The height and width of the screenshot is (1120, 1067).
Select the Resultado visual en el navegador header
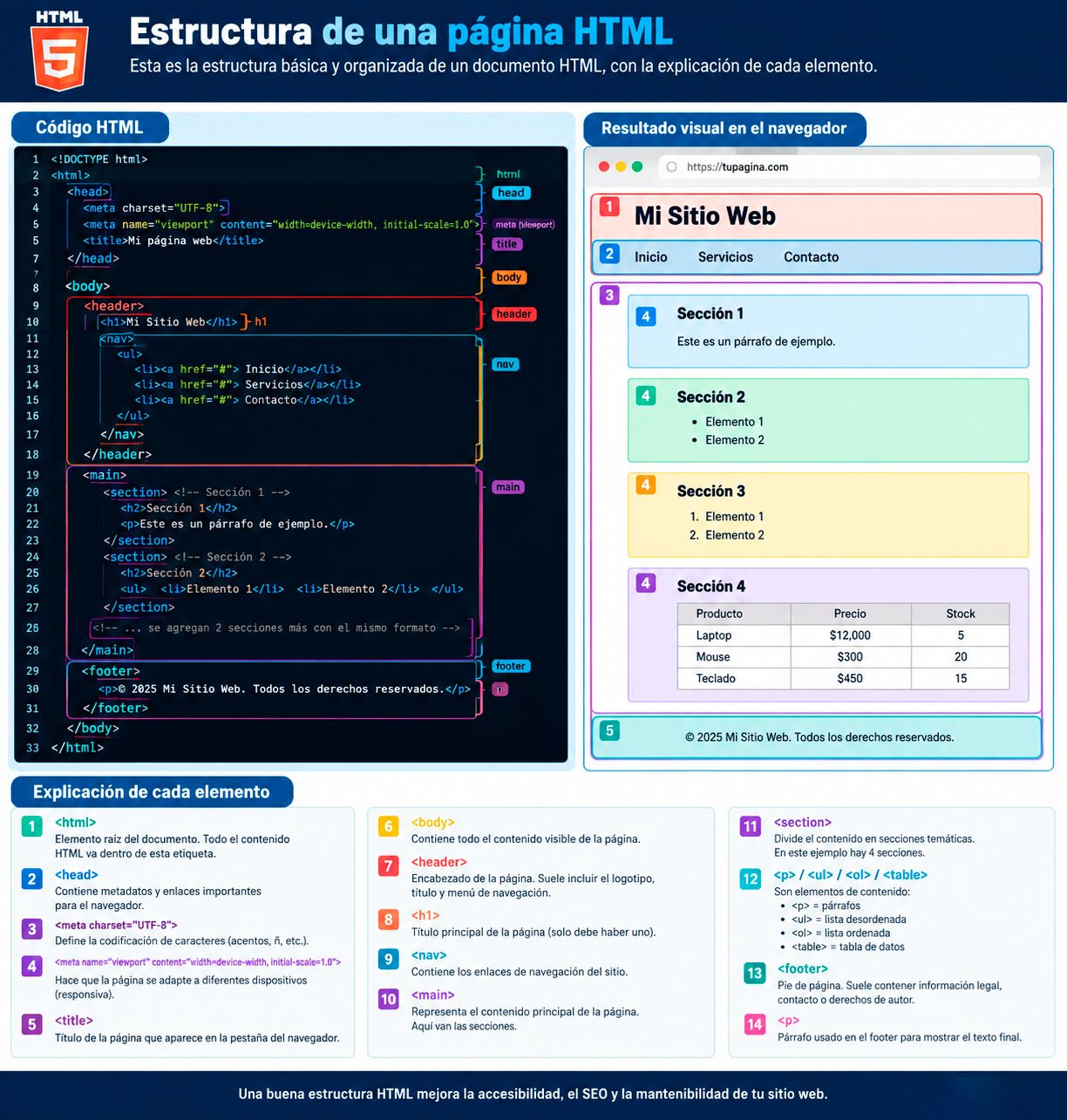[x=724, y=128]
